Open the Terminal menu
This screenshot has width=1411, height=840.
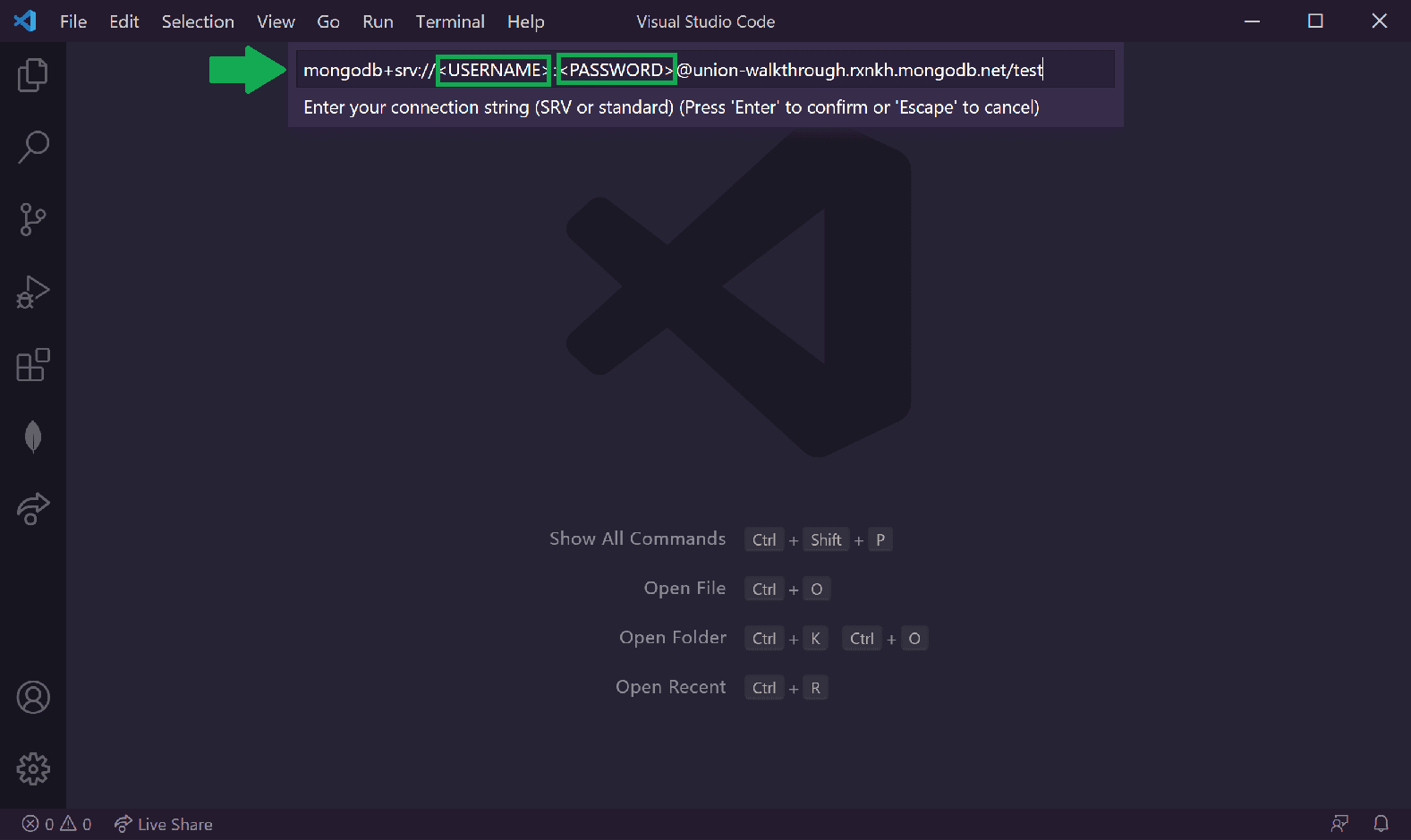pos(450,21)
